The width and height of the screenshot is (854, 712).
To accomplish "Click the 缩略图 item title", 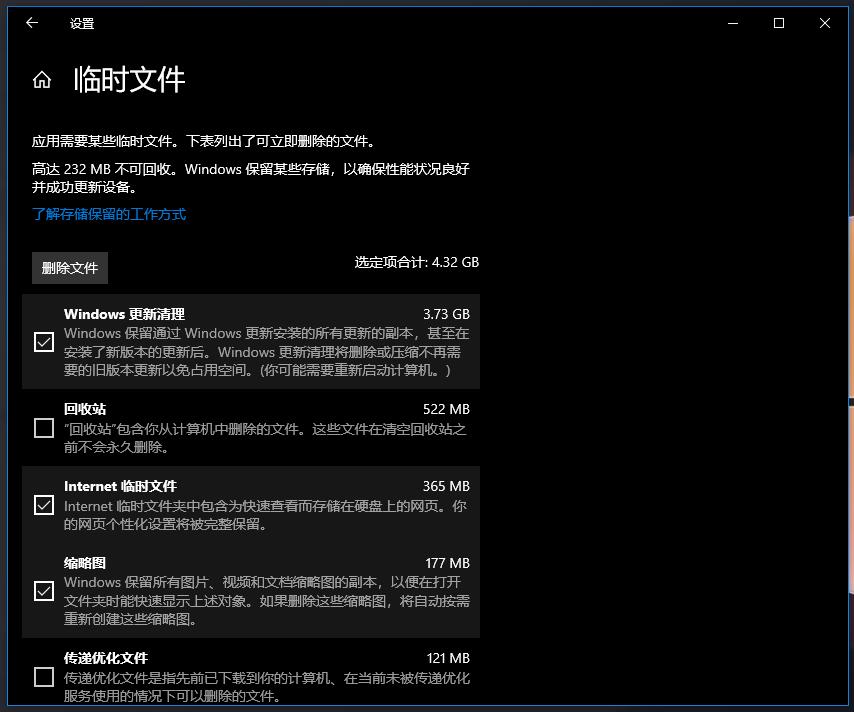I will (85, 563).
